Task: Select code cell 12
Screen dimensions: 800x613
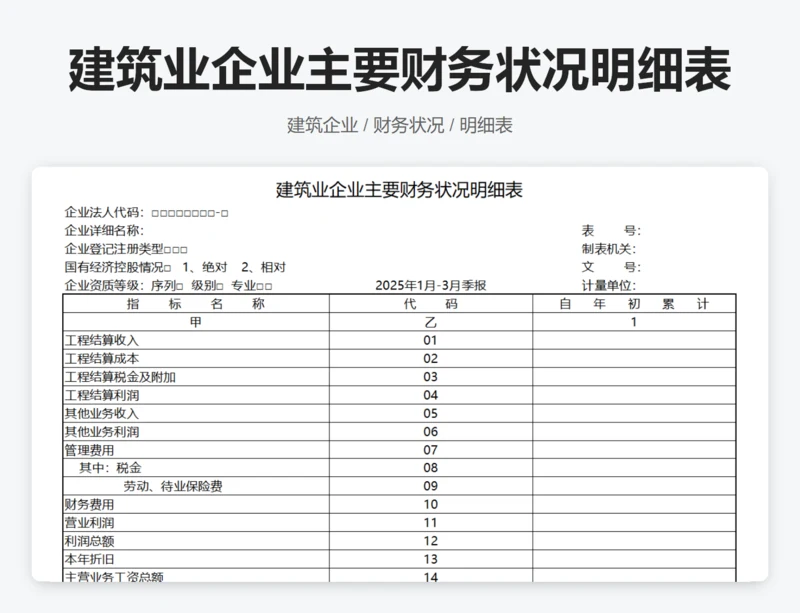Action: 431,541
